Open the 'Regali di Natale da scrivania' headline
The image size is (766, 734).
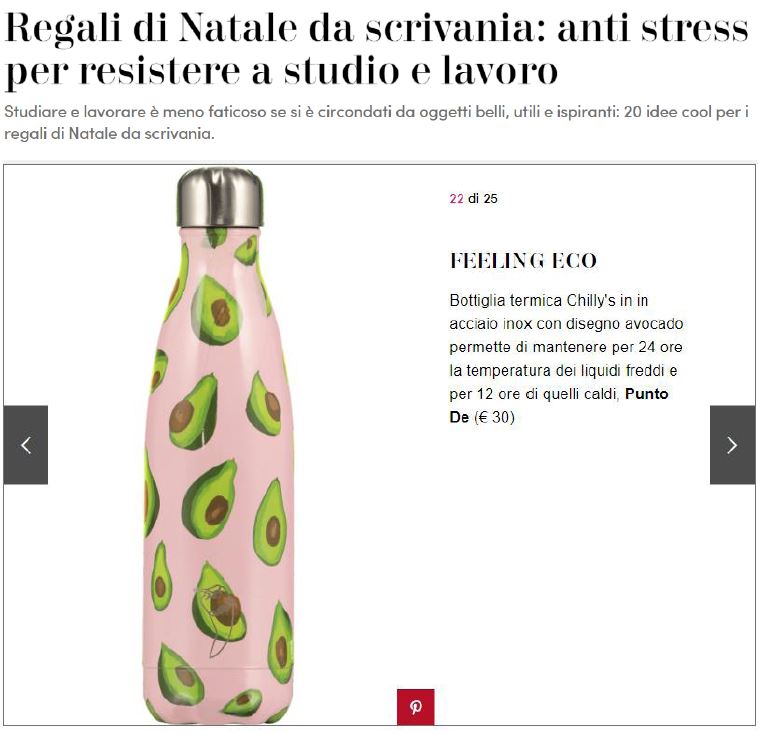pyautogui.click(x=376, y=49)
